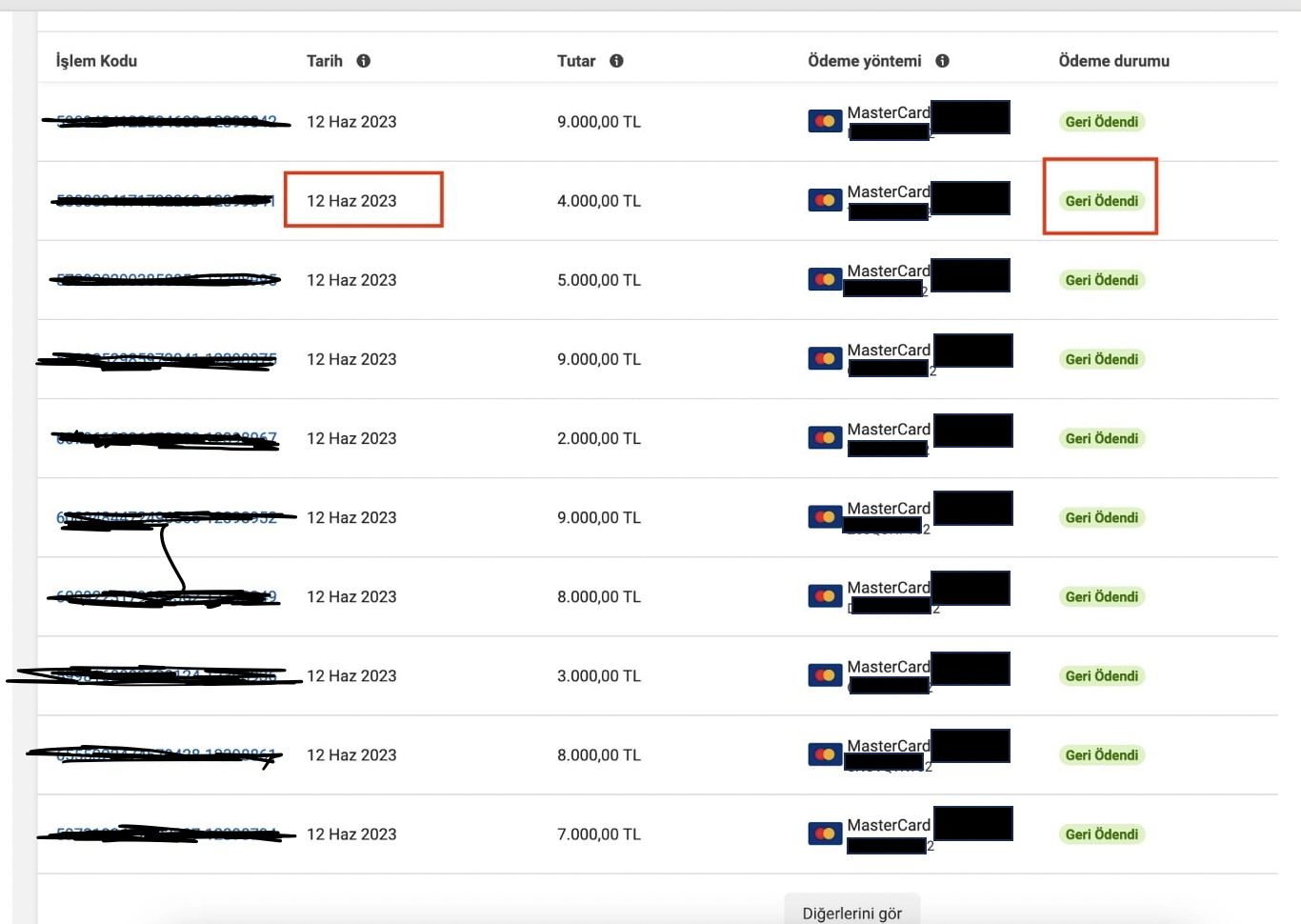This screenshot has height=924, width=1301.
Task: Click the İşlem Kodu column header
Action: [96, 61]
